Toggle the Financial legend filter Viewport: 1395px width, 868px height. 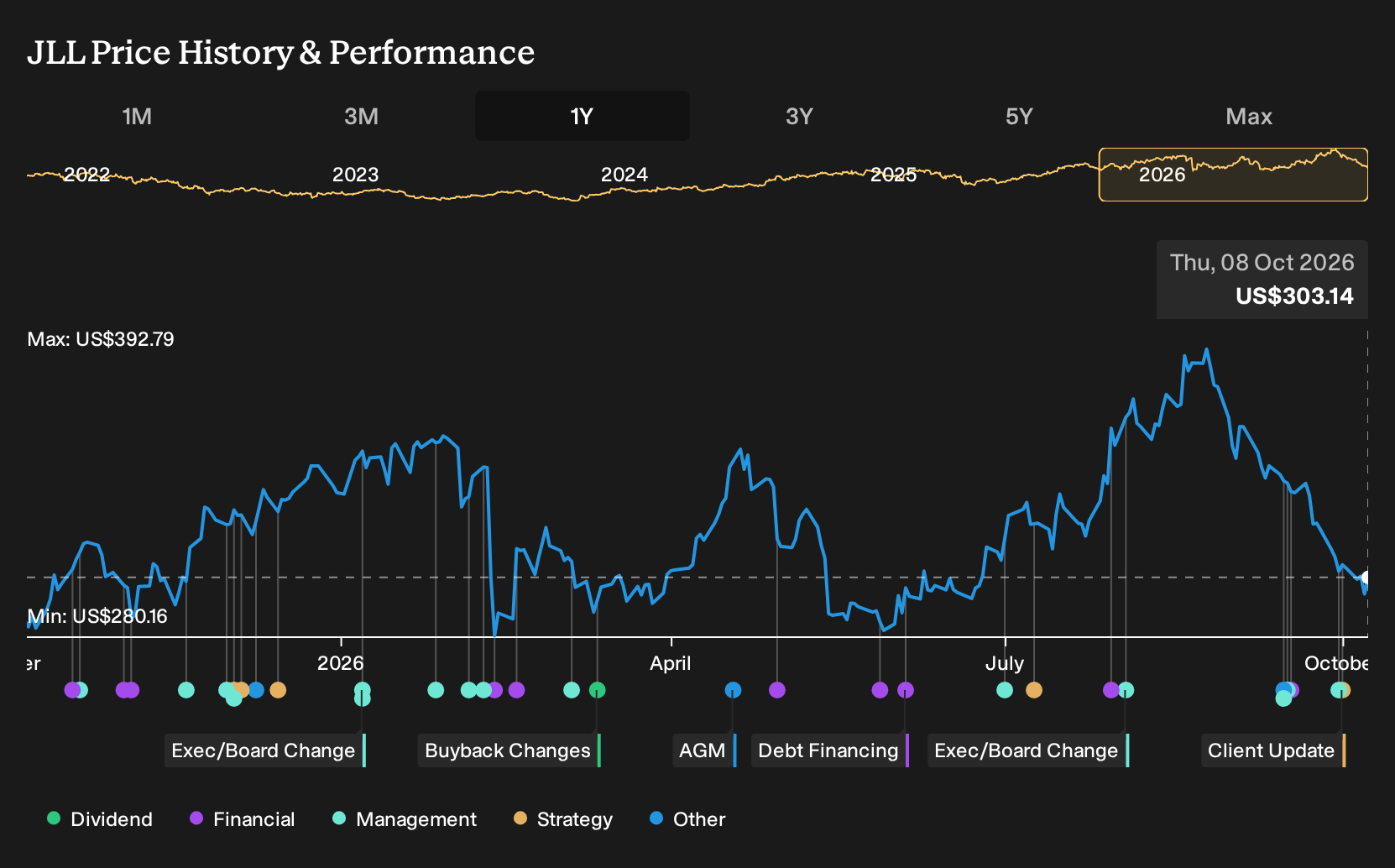[242, 818]
